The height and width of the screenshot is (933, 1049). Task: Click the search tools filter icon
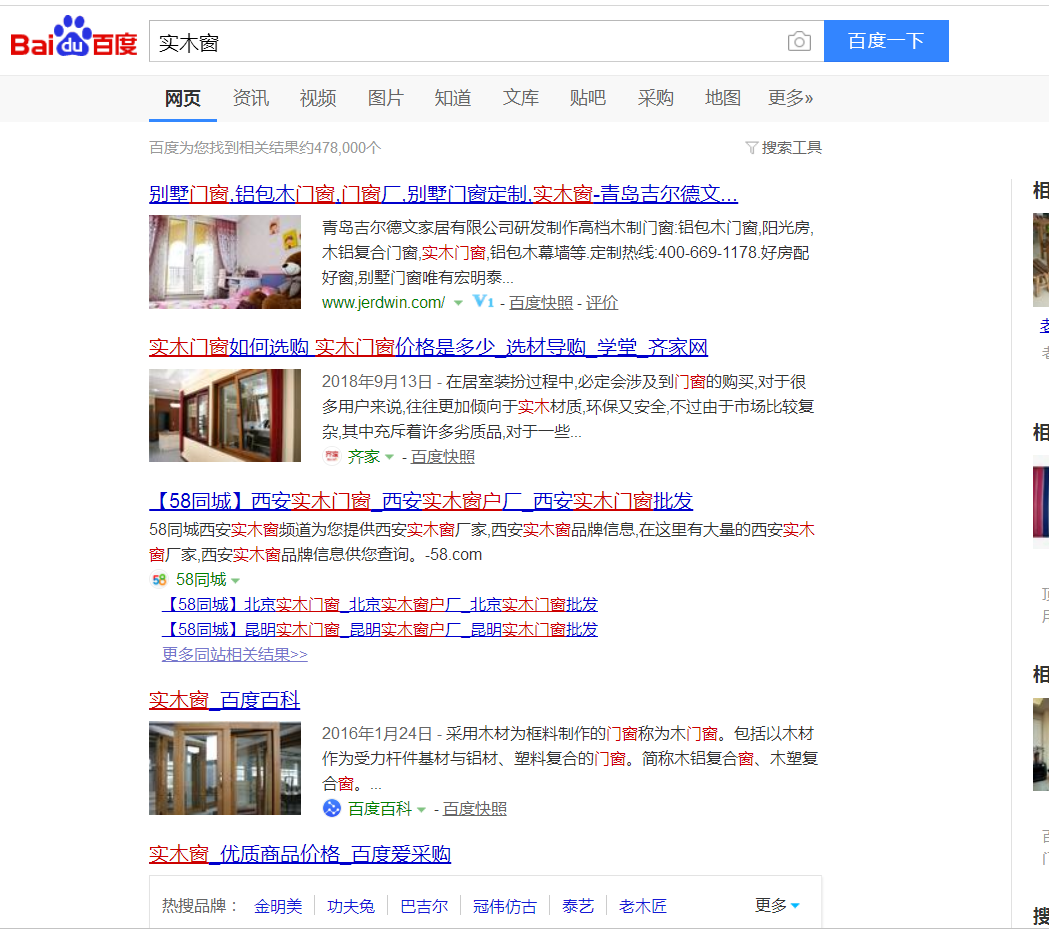(751, 148)
